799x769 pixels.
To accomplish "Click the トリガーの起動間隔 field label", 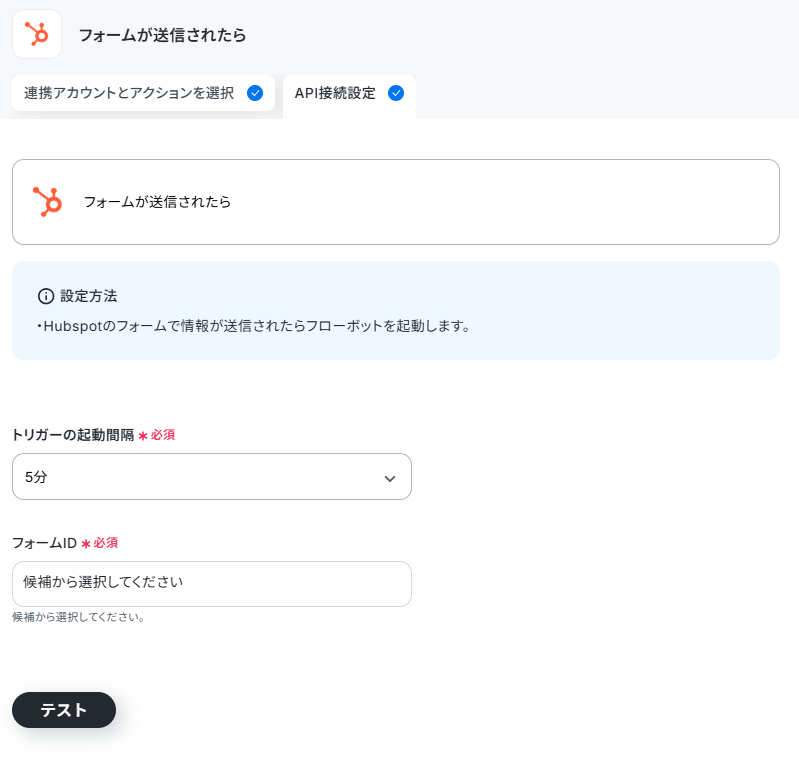I will pos(73,435).
